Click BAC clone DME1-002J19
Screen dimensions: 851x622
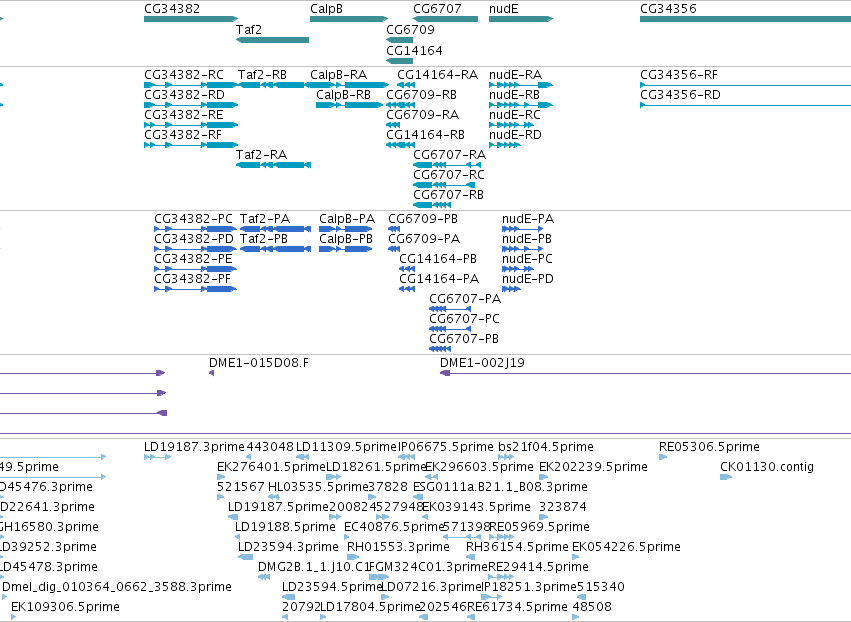click(x=482, y=363)
